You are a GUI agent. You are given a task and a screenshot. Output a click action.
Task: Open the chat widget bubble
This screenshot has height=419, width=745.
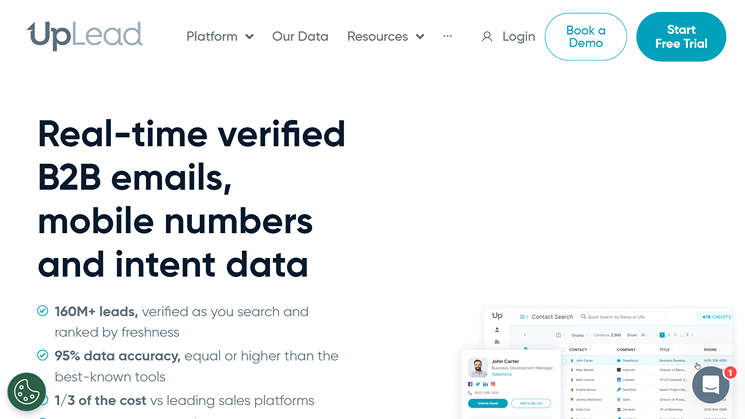pyautogui.click(x=710, y=386)
